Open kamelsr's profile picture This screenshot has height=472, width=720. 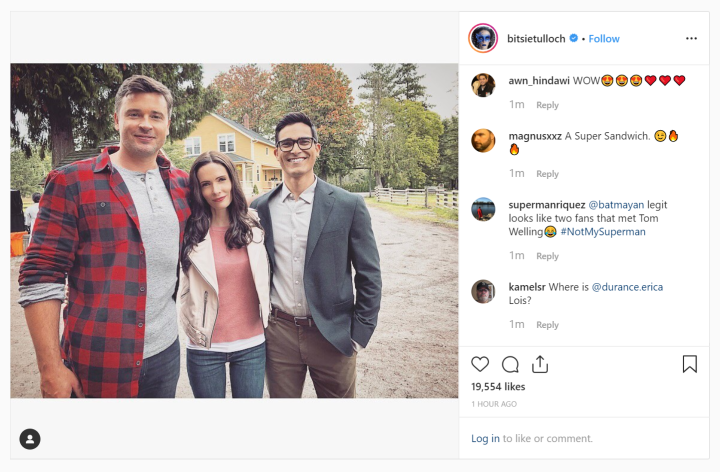click(x=483, y=291)
